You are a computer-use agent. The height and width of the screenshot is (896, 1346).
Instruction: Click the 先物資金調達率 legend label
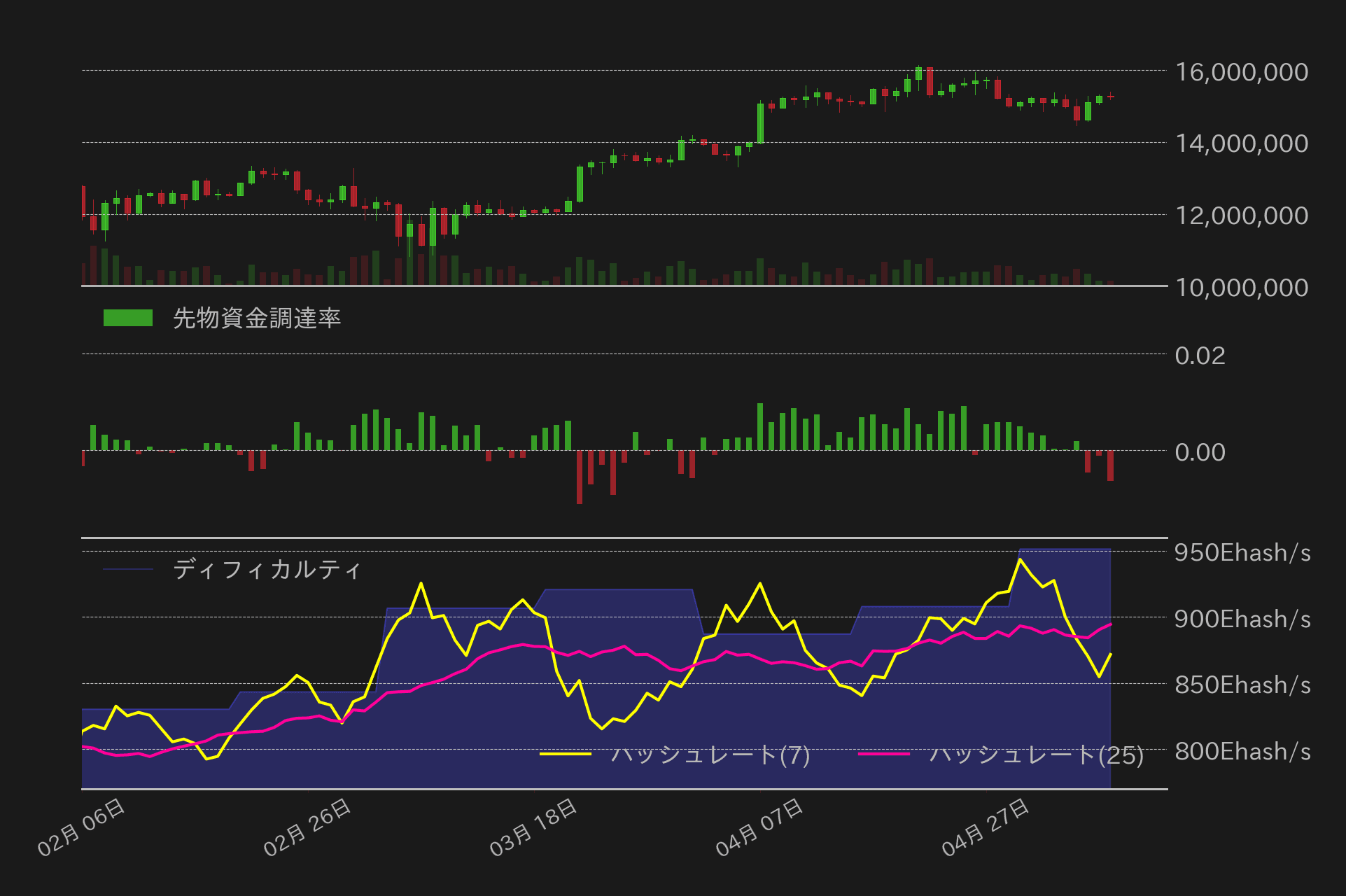[256, 318]
